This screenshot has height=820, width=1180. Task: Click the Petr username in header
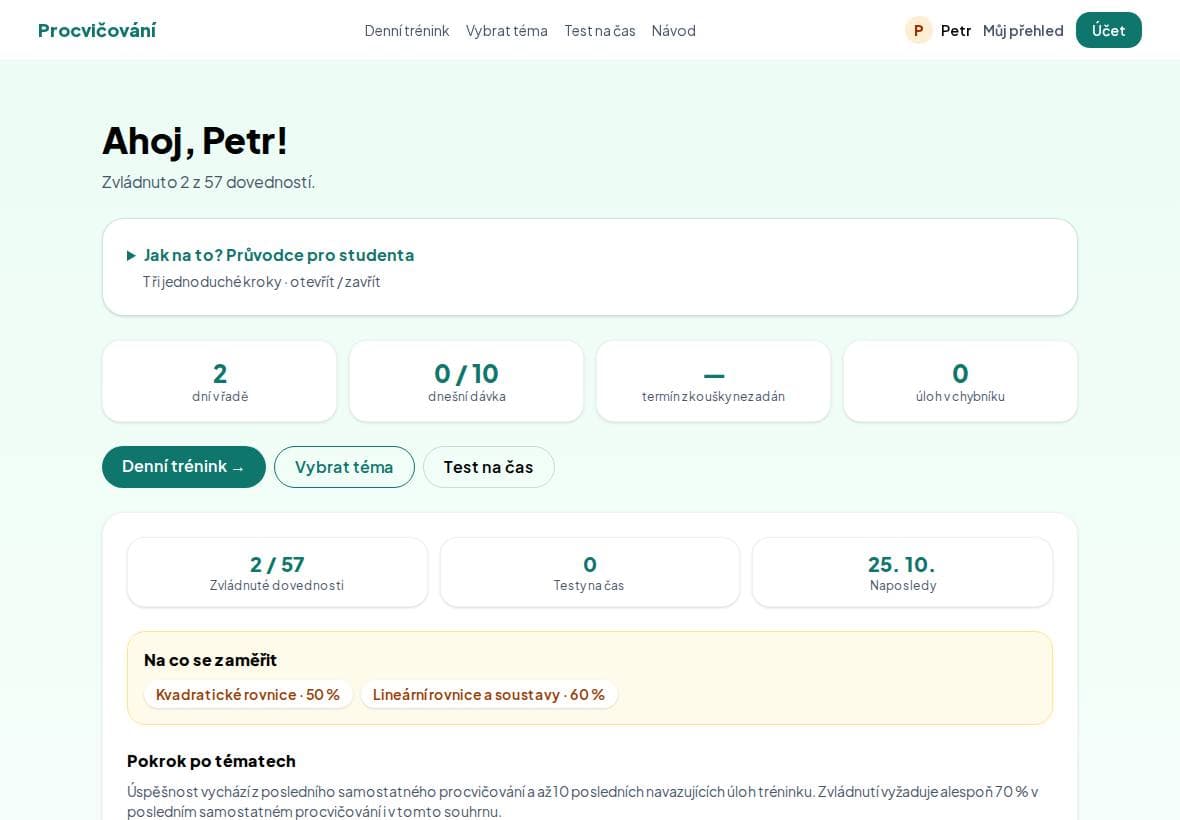(956, 31)
